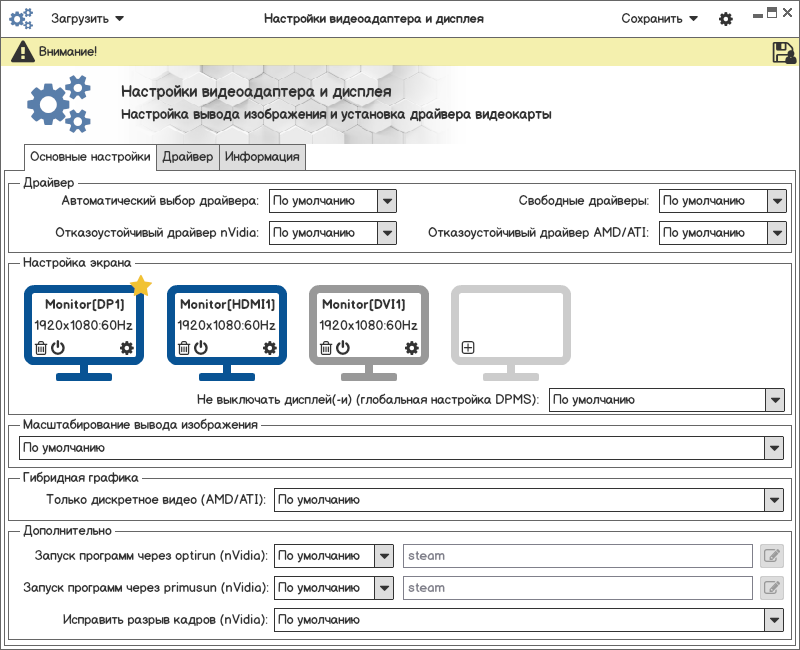
Task: Select the Monitor[DVI1] name label
Action: (364, 305)
